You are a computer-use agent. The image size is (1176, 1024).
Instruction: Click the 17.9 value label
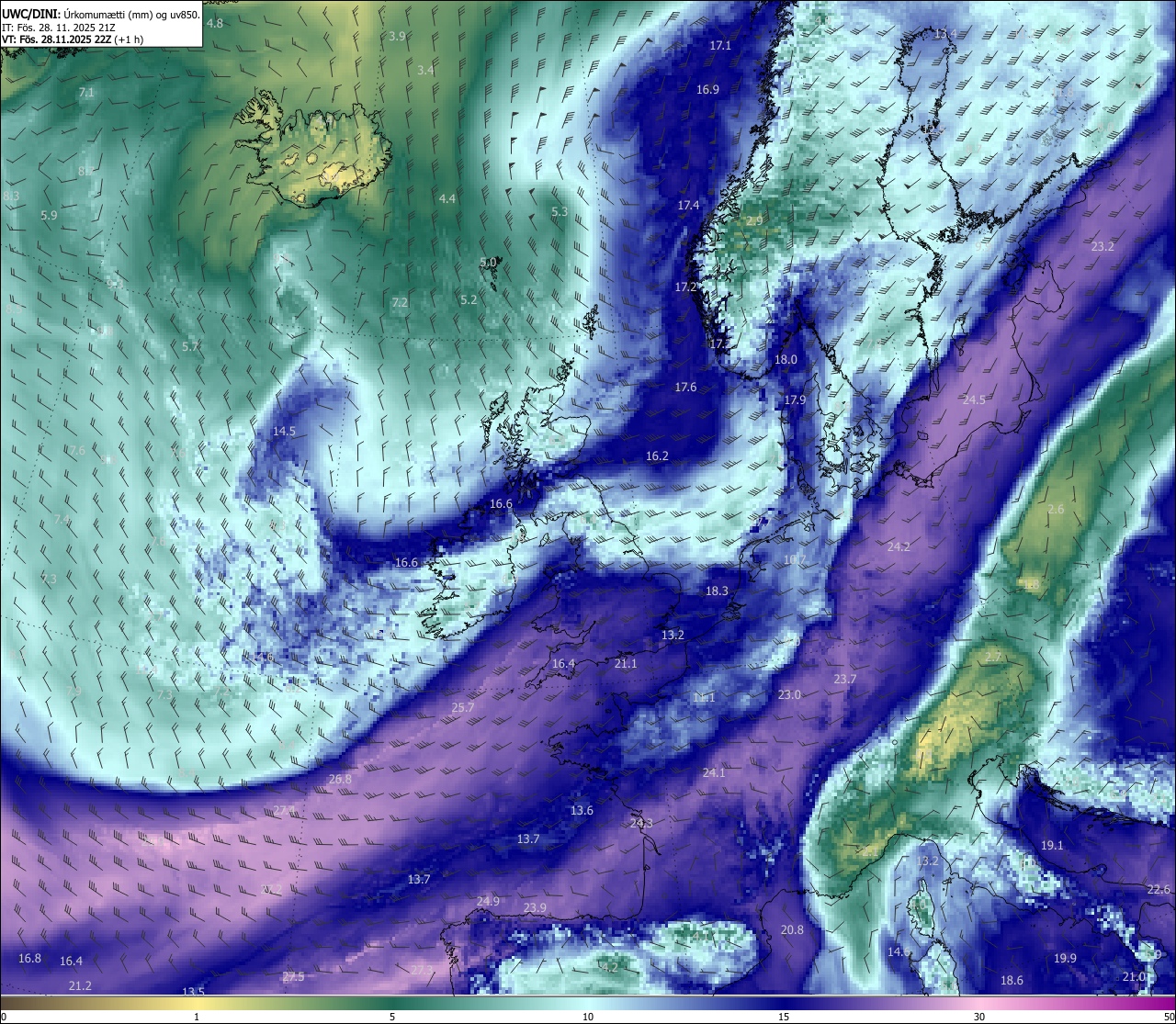795,400
